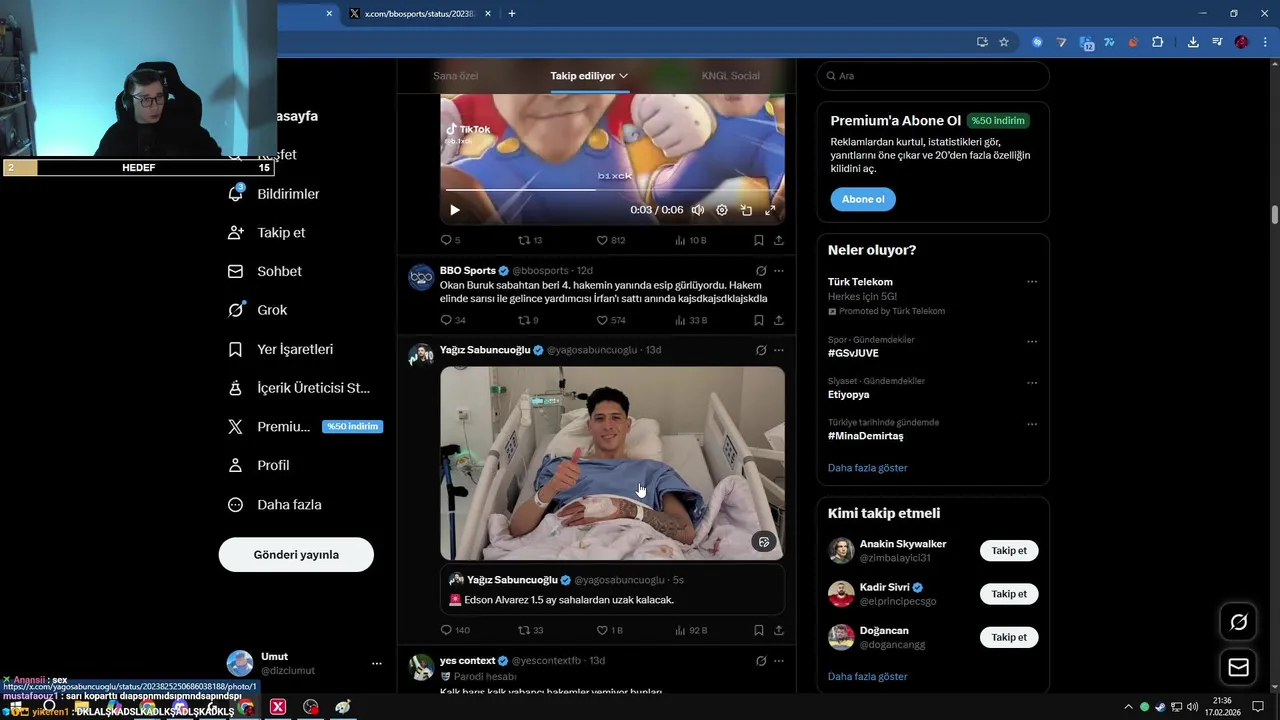Repost the video post with 13 reposts
Image resolution: width=1280 pixels, height=720 pixels.
530,240
